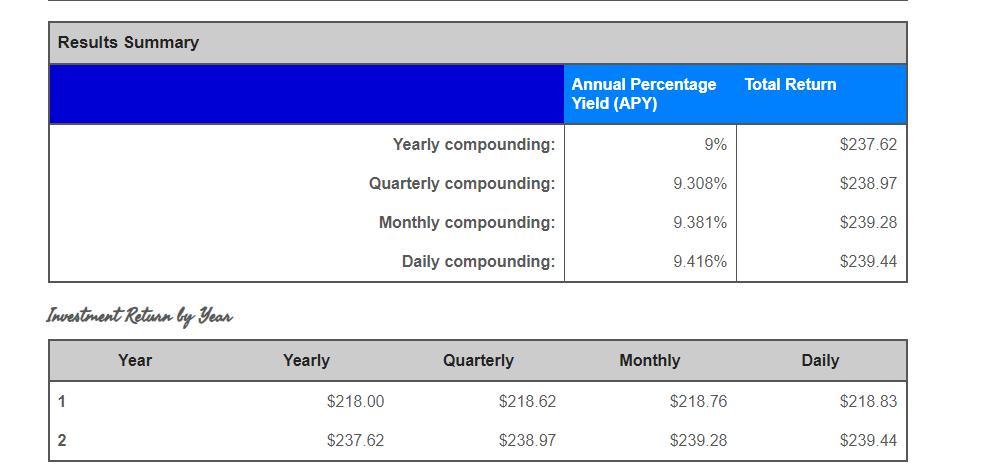Click the $218.76 year 1 monthly value
Image resolution: width=985 pixels, height=466 pixels.
pos(698,402)
